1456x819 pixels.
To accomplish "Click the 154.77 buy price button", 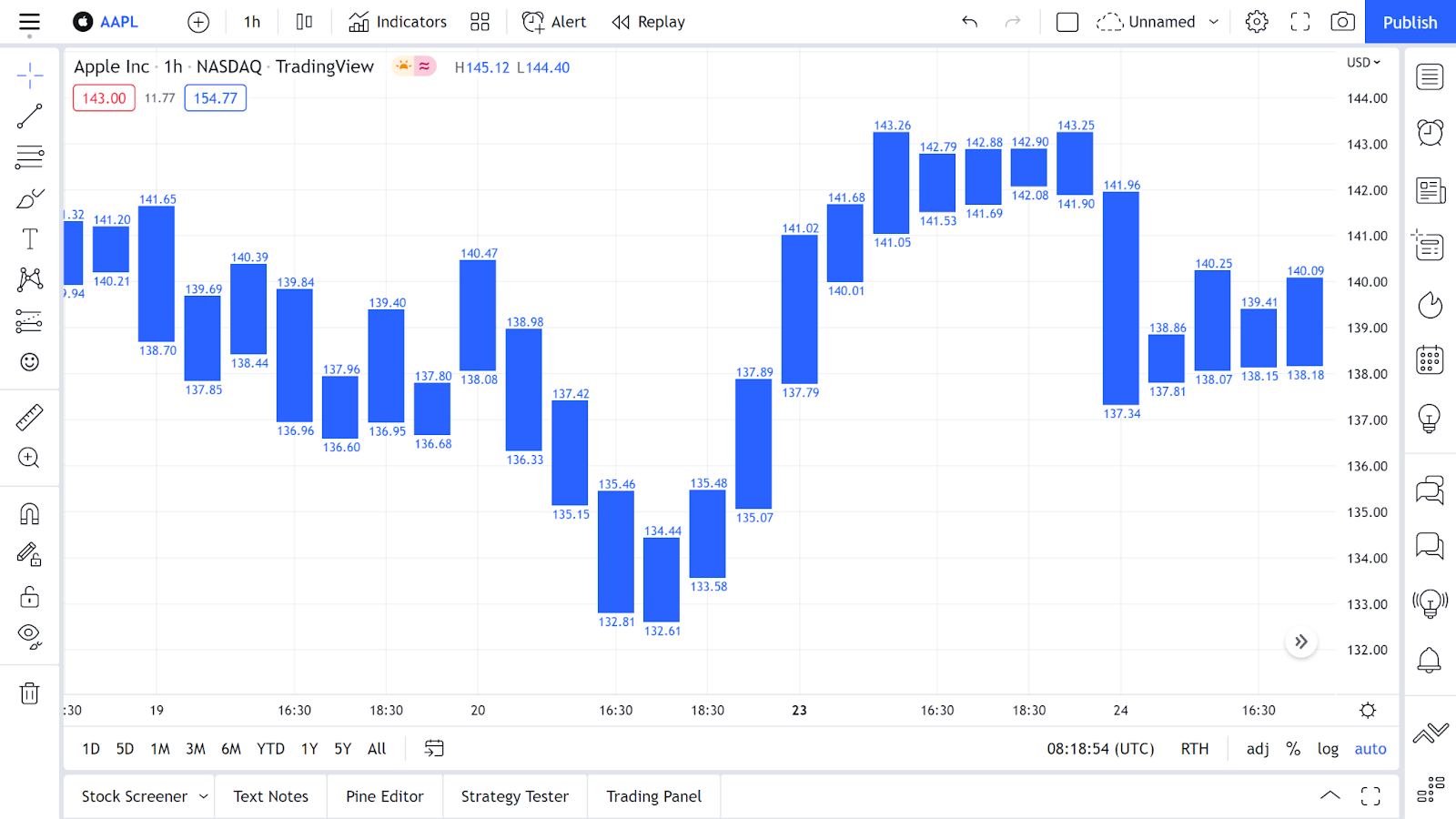I will [216, 98].
